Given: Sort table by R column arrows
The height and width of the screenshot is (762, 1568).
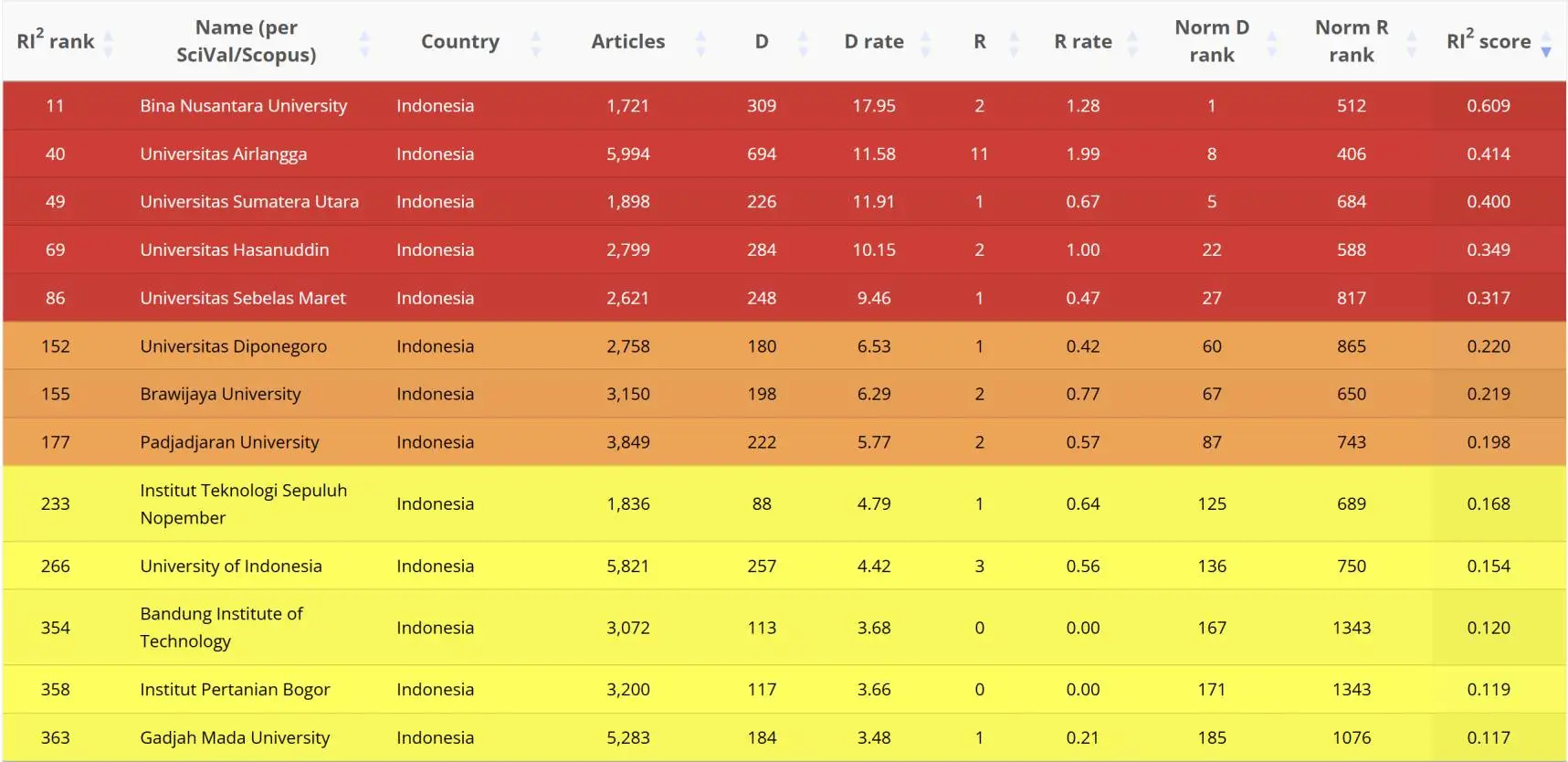Looking at the screenshot, I should (1014, 42).
